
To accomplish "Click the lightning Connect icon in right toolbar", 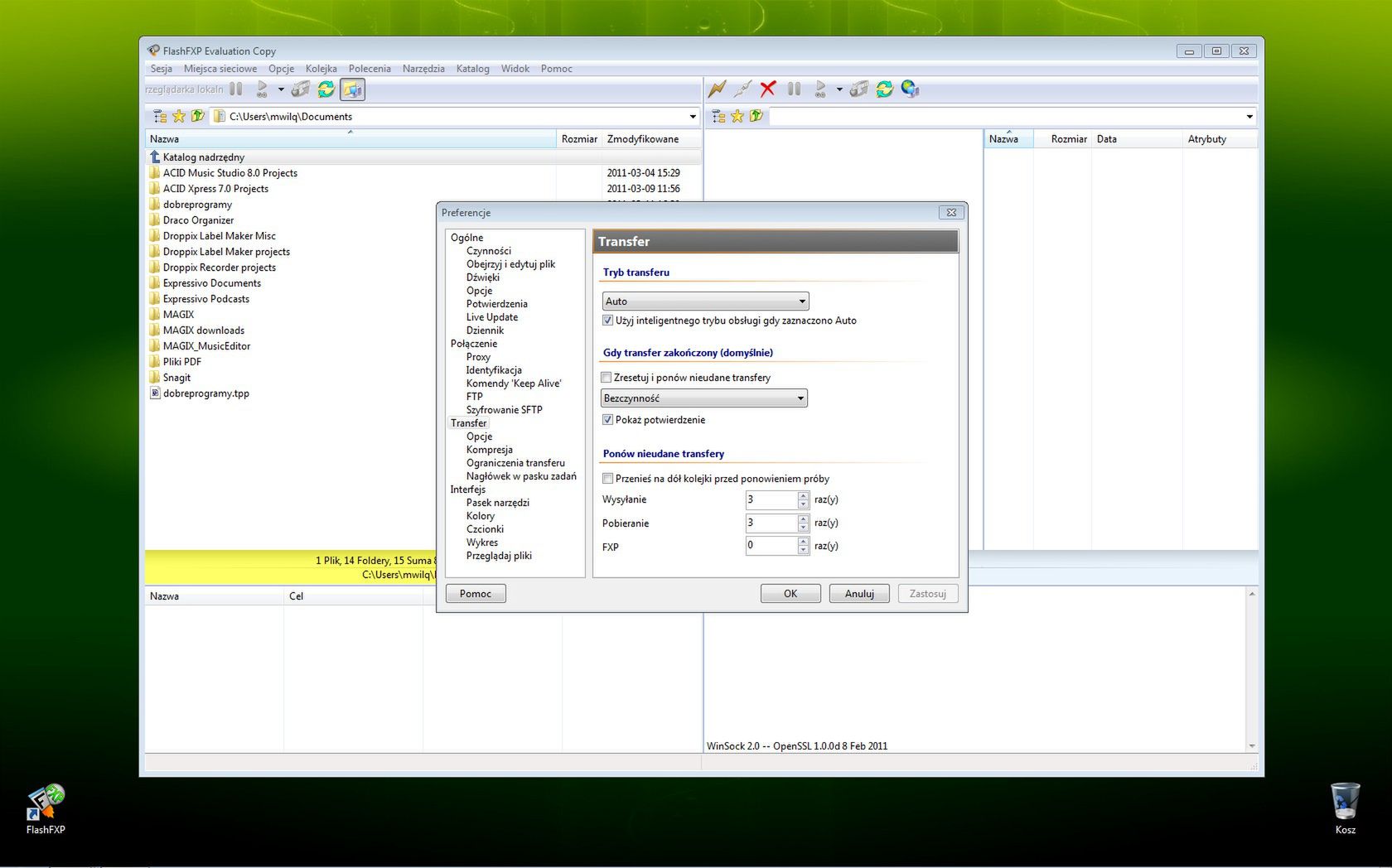I will pyautogui.click(x=717, y=89).
